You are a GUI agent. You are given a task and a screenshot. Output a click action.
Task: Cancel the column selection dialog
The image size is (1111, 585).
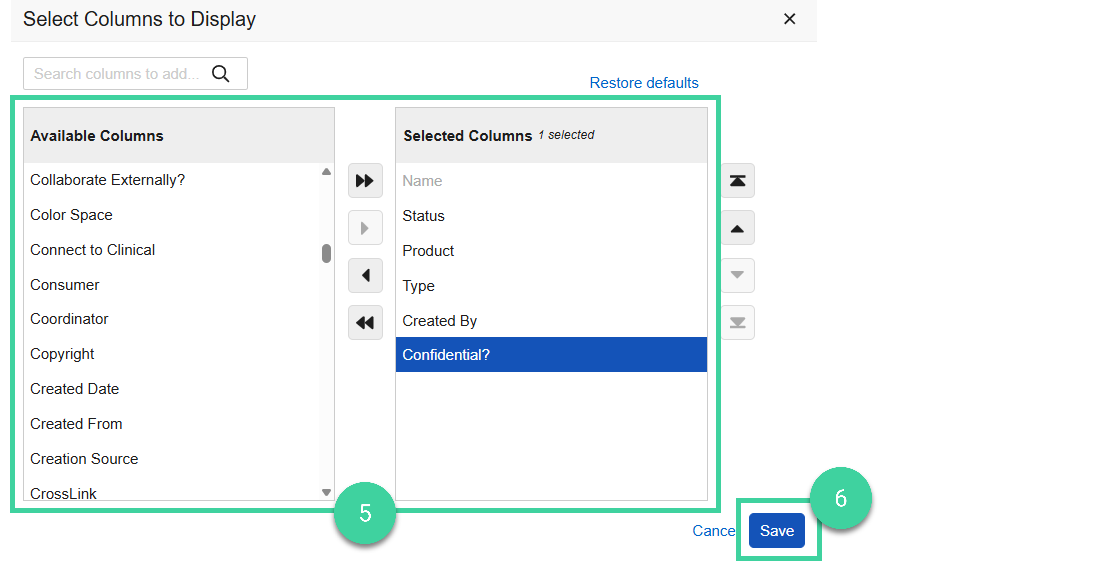[x=714, y=530]
